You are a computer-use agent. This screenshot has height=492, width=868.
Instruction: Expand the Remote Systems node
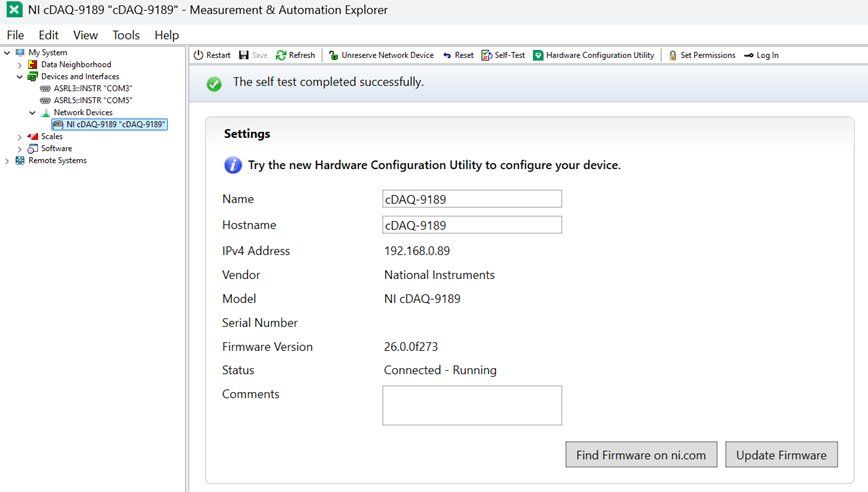(x=7, y=161)
